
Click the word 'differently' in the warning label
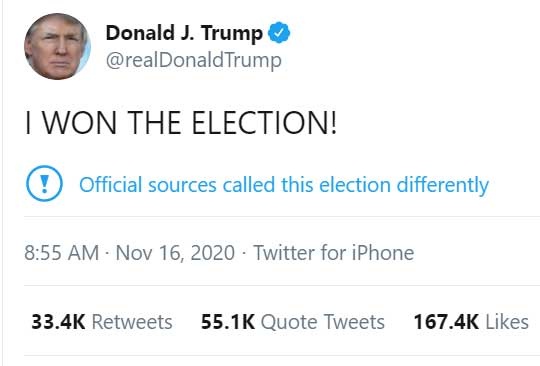tap(443, 185)
